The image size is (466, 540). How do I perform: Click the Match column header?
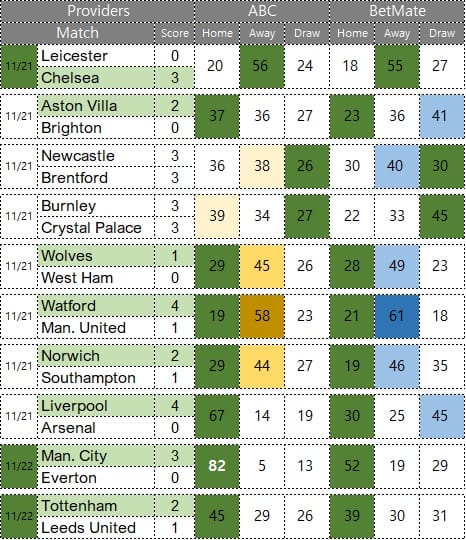tap(77, 33)
